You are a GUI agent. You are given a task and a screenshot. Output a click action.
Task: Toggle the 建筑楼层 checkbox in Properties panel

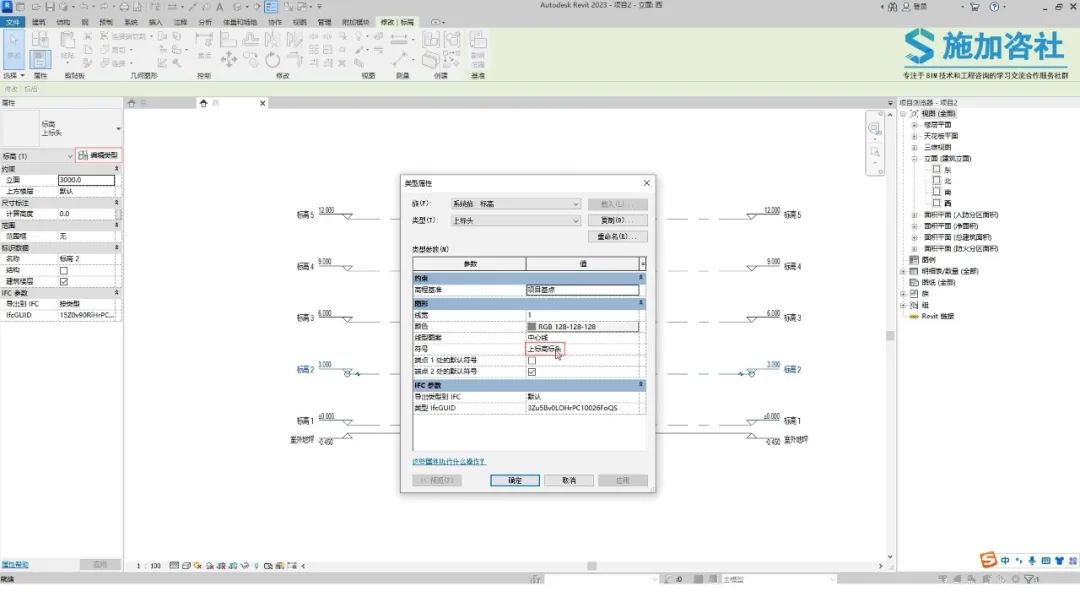64,282
